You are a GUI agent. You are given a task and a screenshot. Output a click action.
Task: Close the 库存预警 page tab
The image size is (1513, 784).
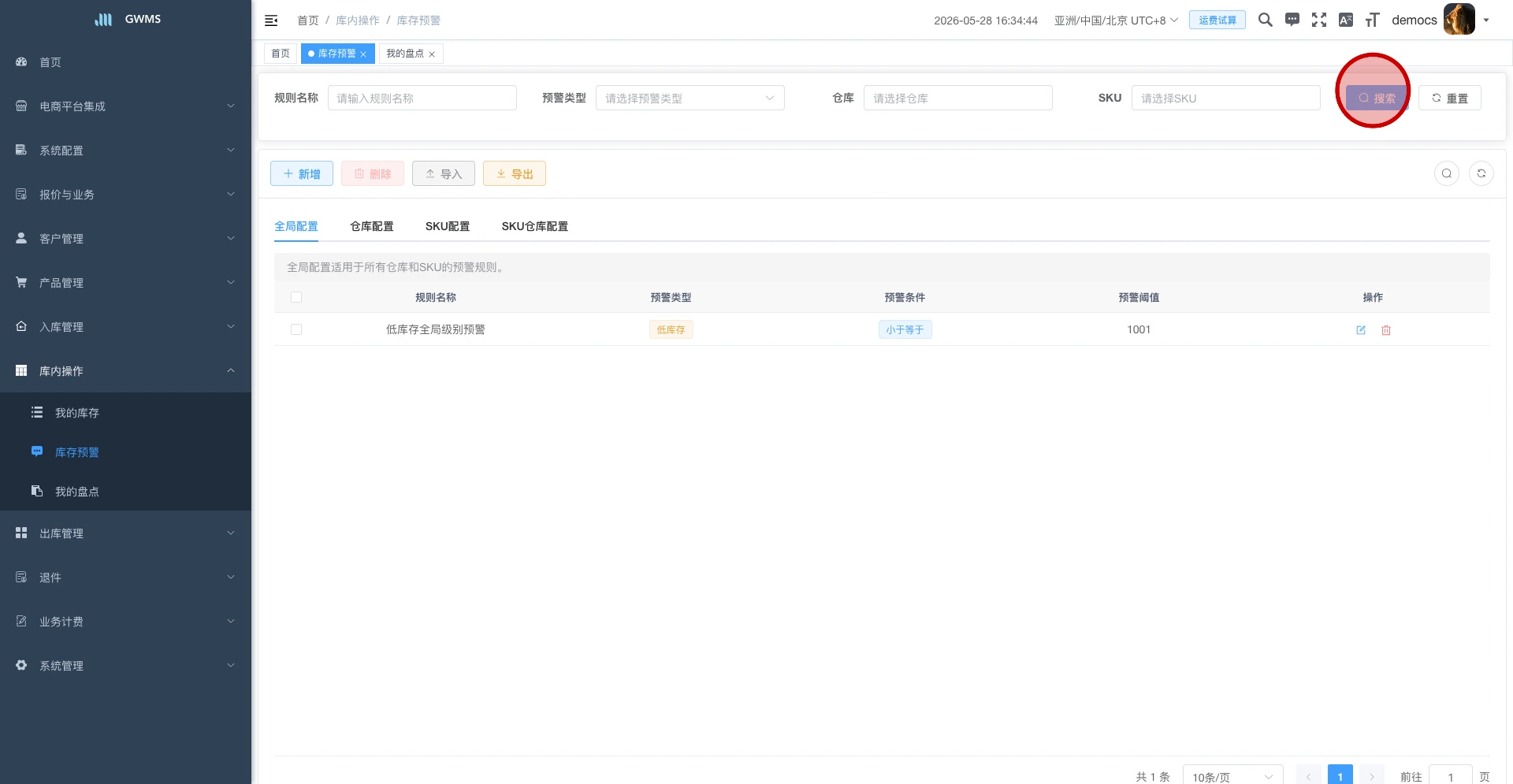(363, 54)
